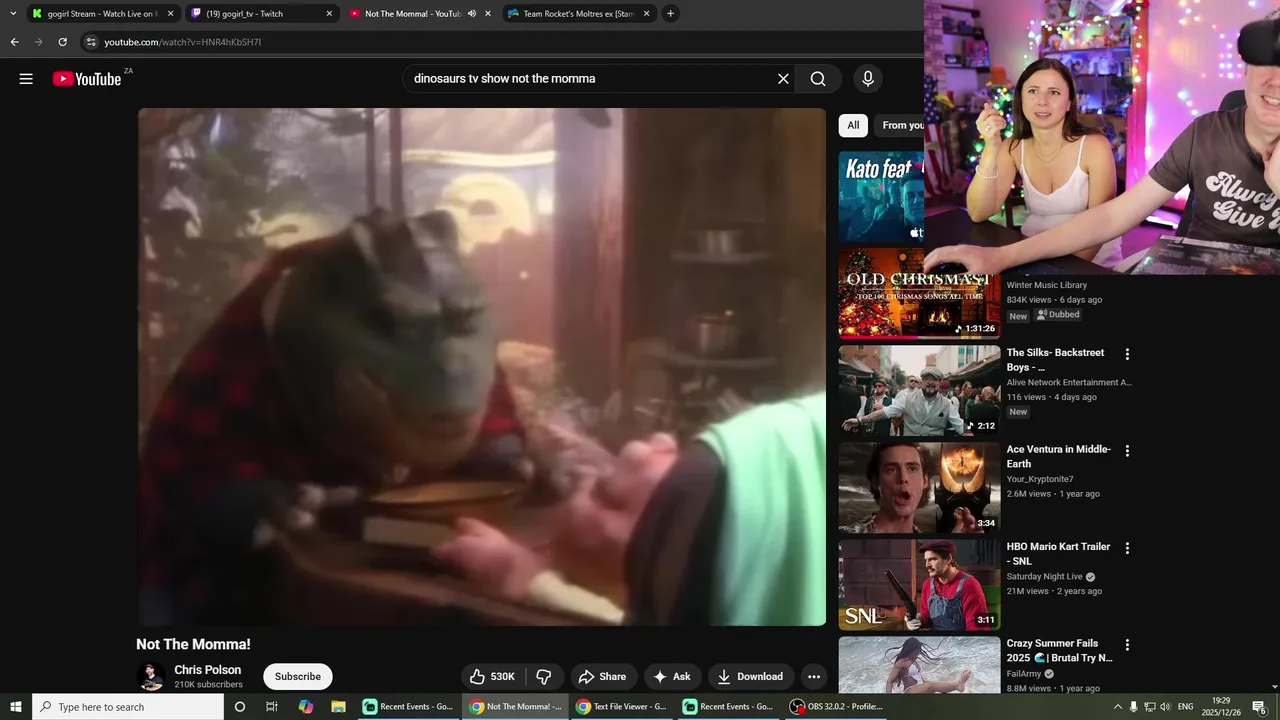Open volume control in system tray
The height and width of the screenshot is (720, 1280).
(x=1165, y=707)
